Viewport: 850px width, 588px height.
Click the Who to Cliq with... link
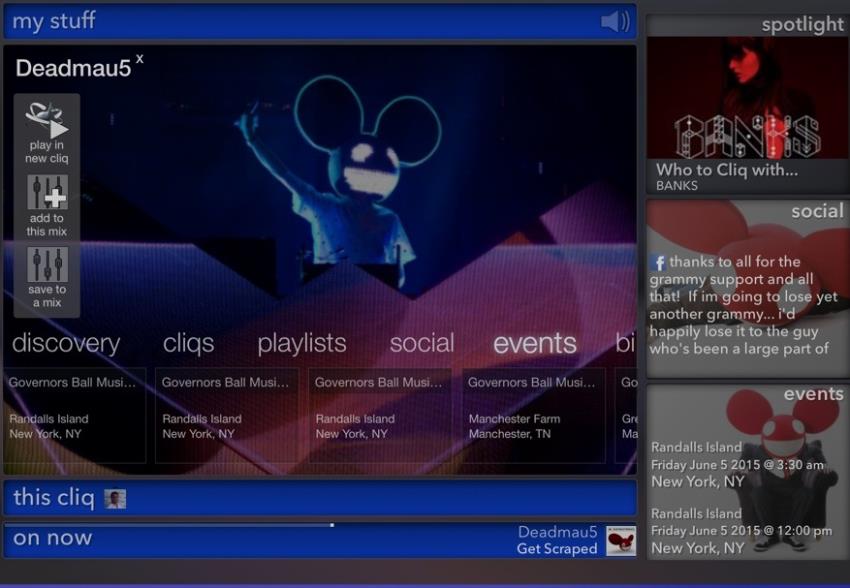[727, 170]
